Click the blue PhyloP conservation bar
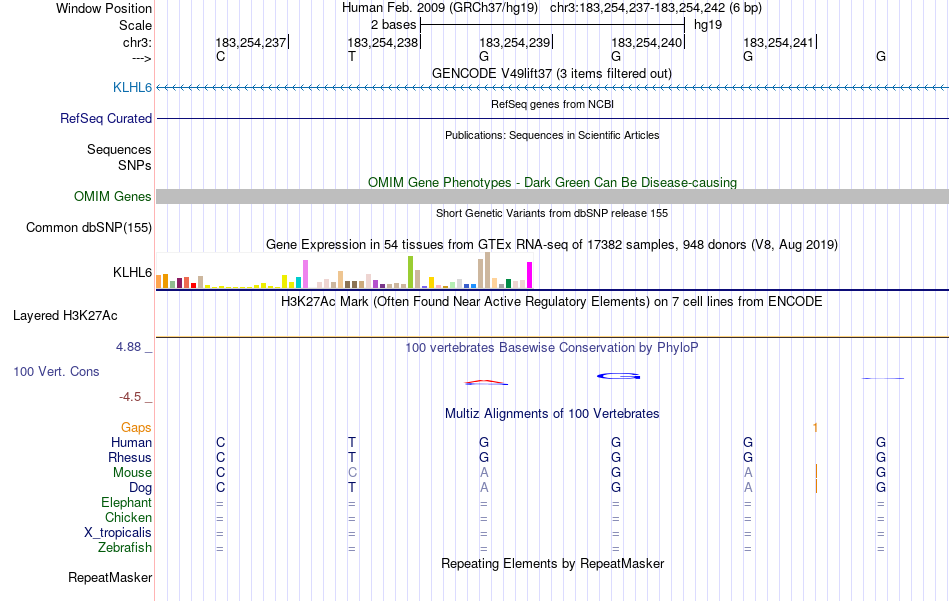Viewport: 950px width, 601px height. 619,376
